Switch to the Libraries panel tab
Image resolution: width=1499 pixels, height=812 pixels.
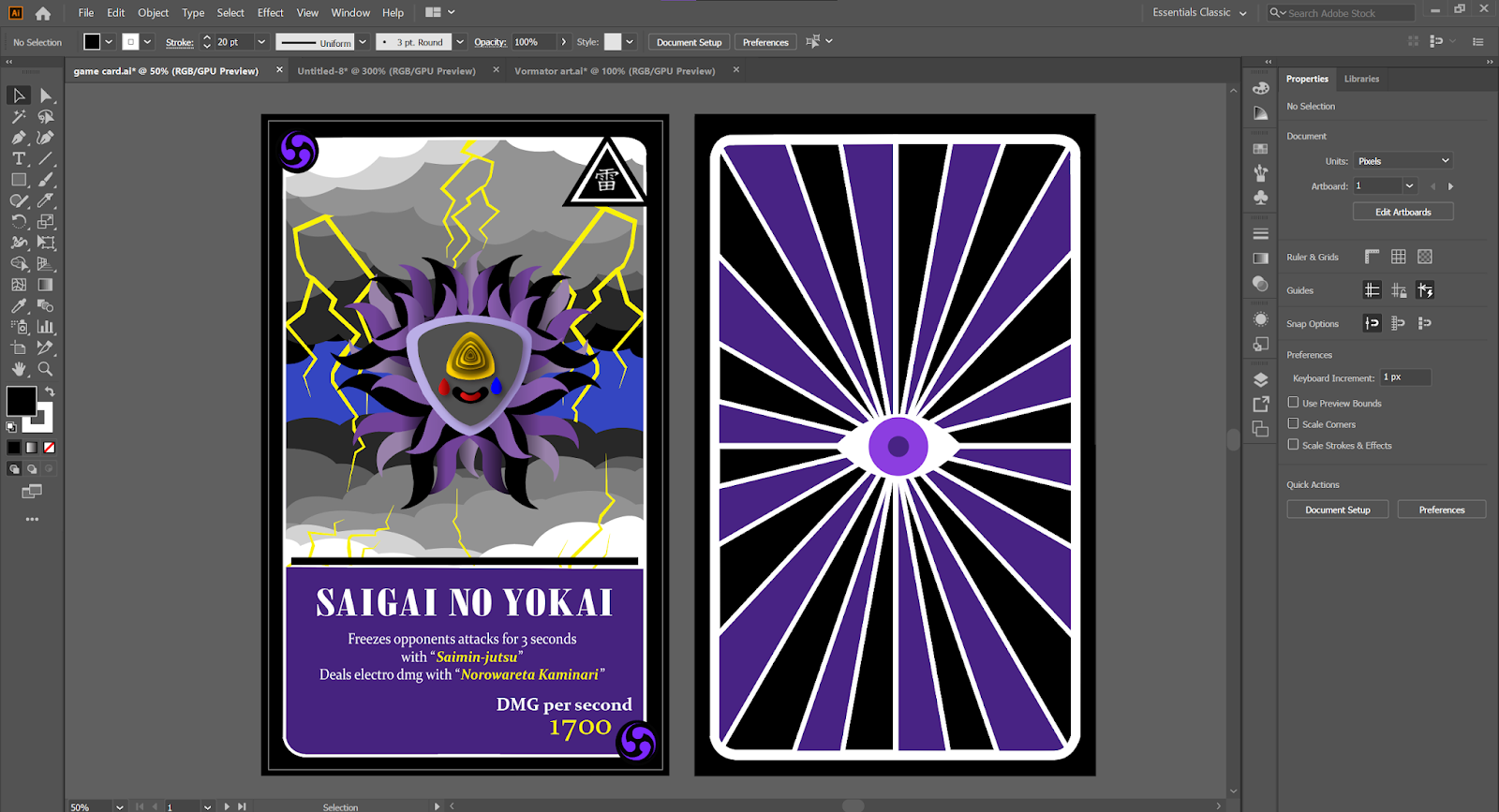[1361, 79]
